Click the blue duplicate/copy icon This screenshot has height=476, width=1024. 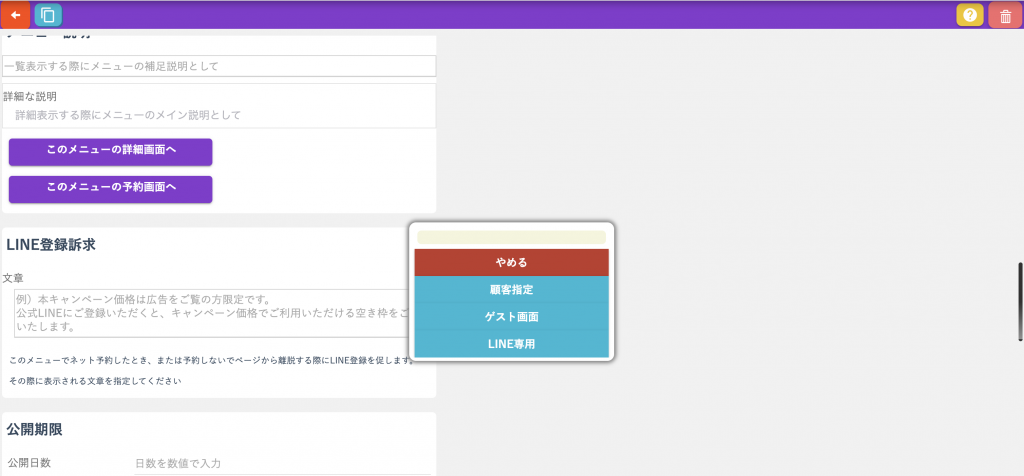click(x=47, y=15)
